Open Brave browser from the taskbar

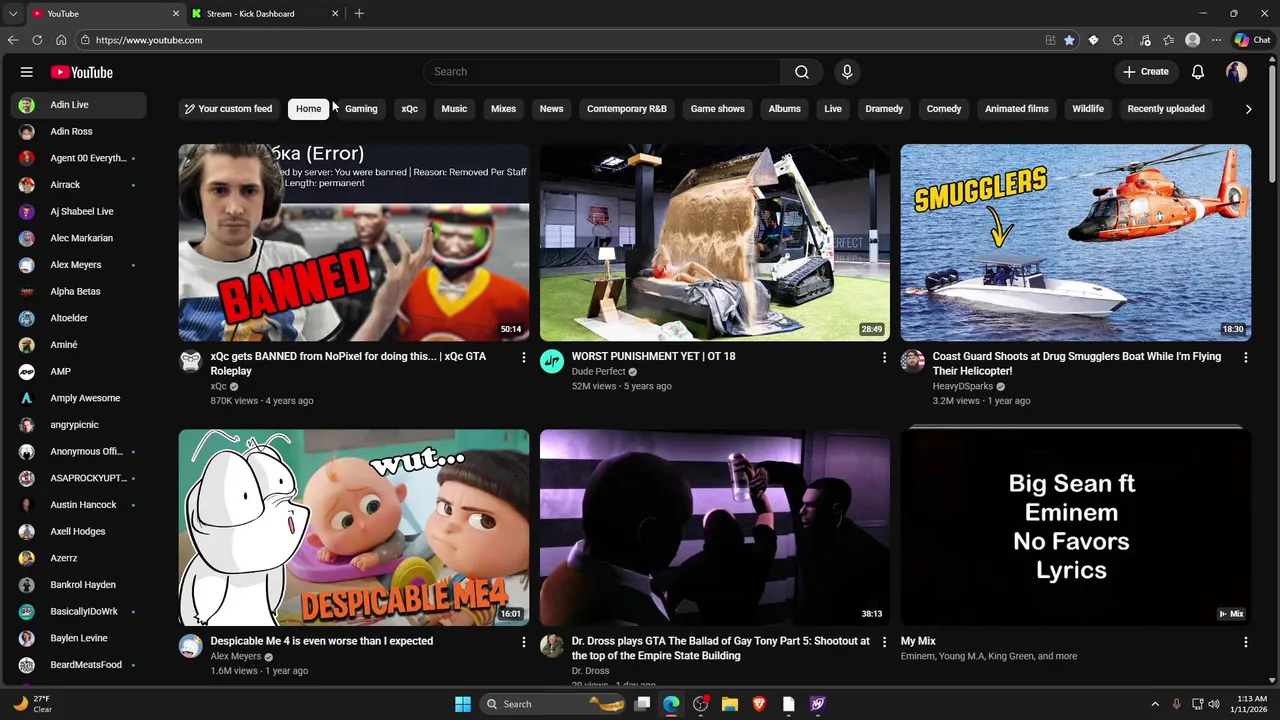(x=759, y=704)
